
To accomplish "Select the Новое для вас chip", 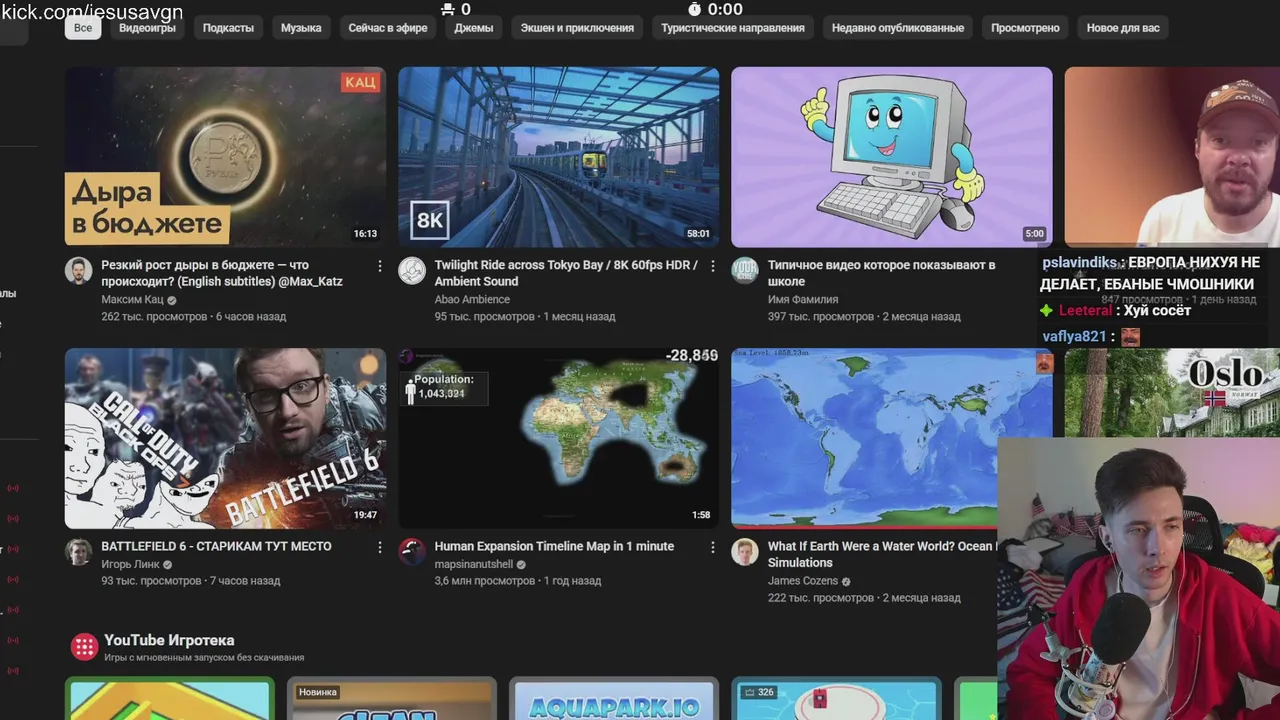I will (x=1123, y=28).
